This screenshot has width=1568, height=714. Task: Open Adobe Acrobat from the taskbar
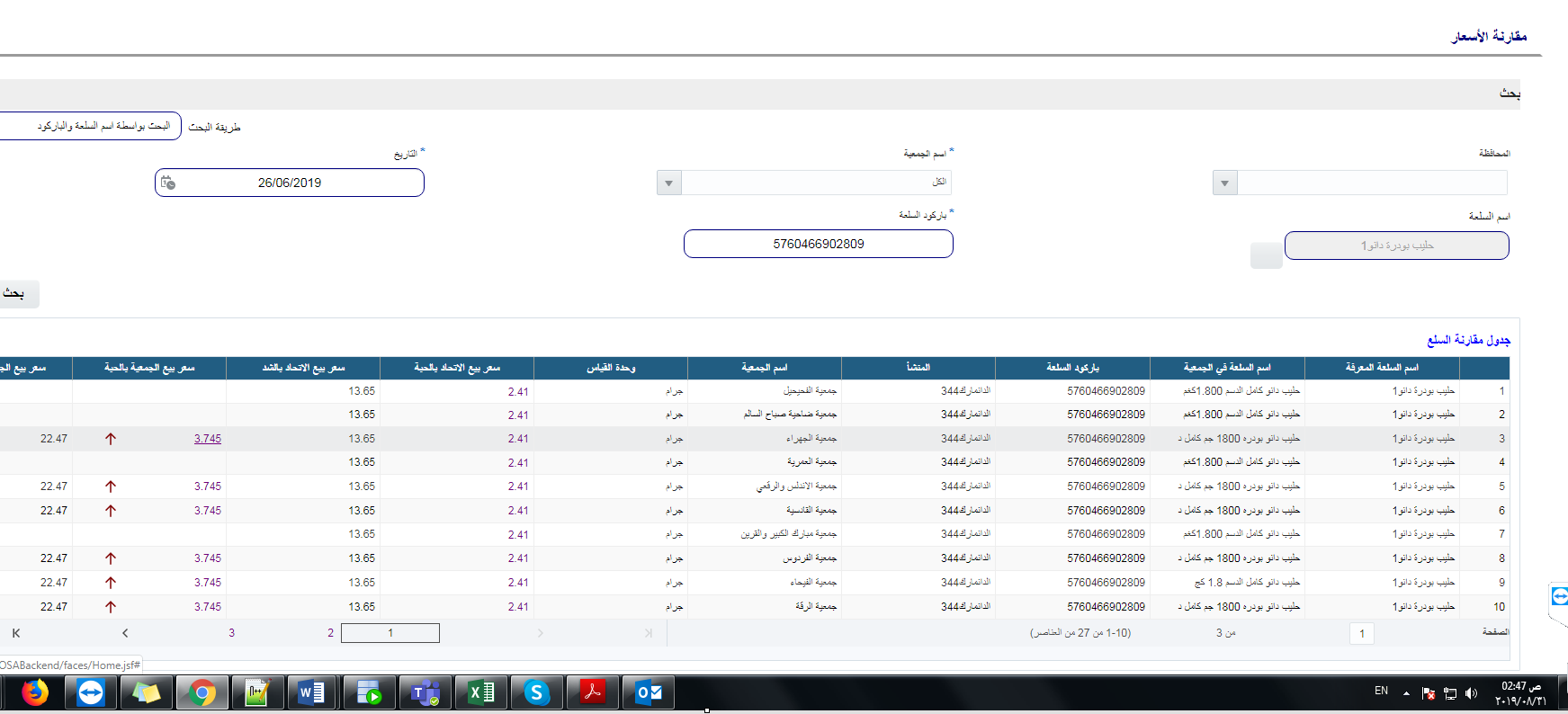pyautogui.click(x=593, y=692)
